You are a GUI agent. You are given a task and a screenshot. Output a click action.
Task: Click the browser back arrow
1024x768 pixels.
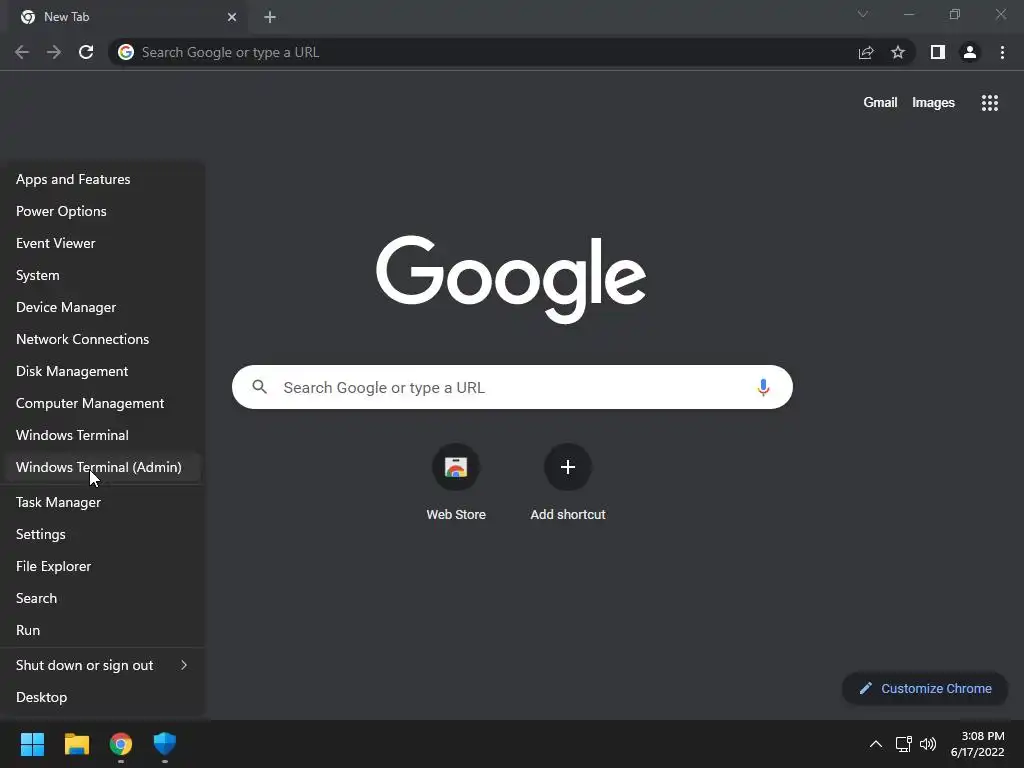pyautogui.click(x=22, y=52)
